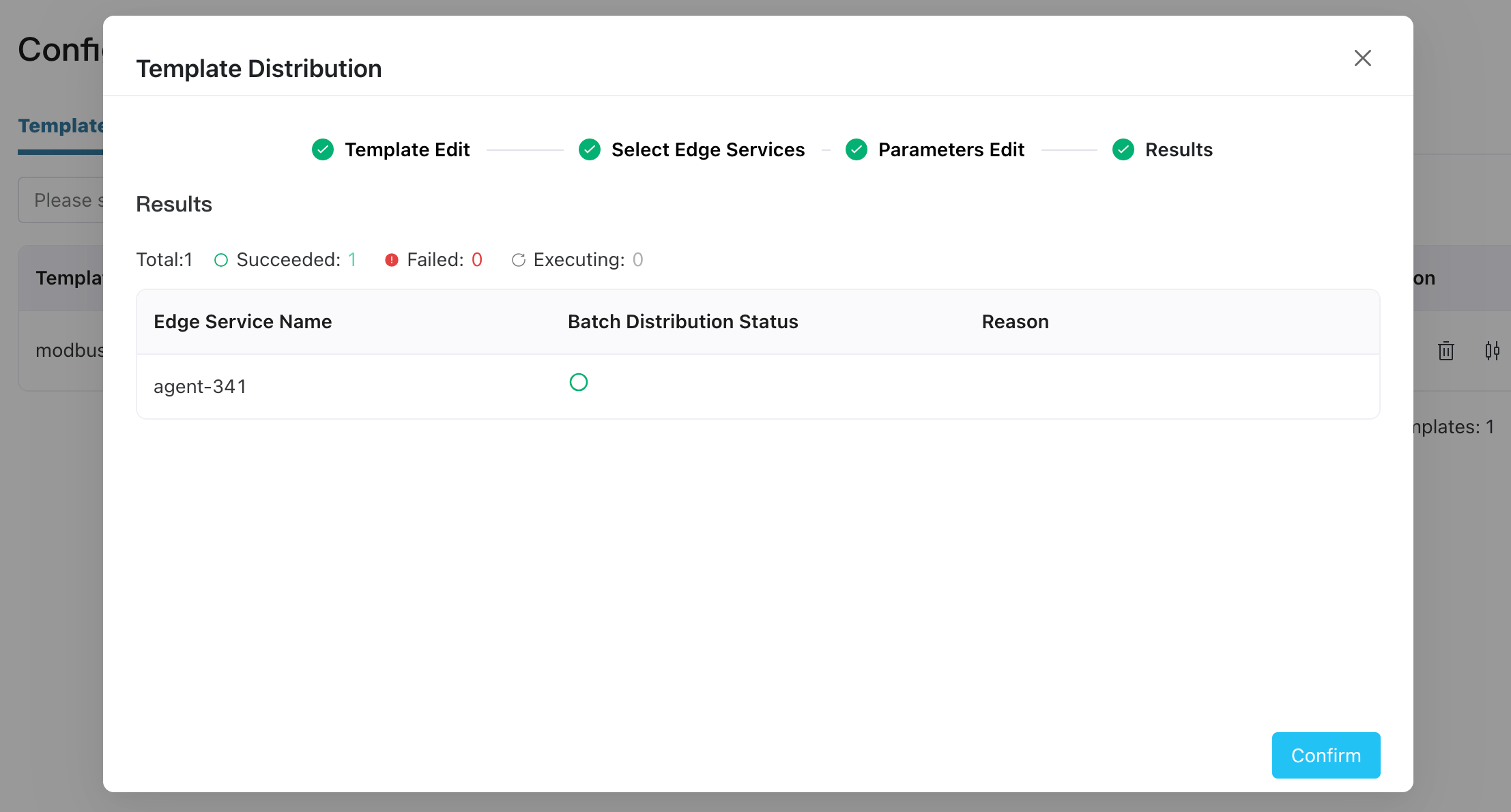1511x812 pixels.
Task: Click the green Succeeded circle icon
Action: click(x=221, y=260)
